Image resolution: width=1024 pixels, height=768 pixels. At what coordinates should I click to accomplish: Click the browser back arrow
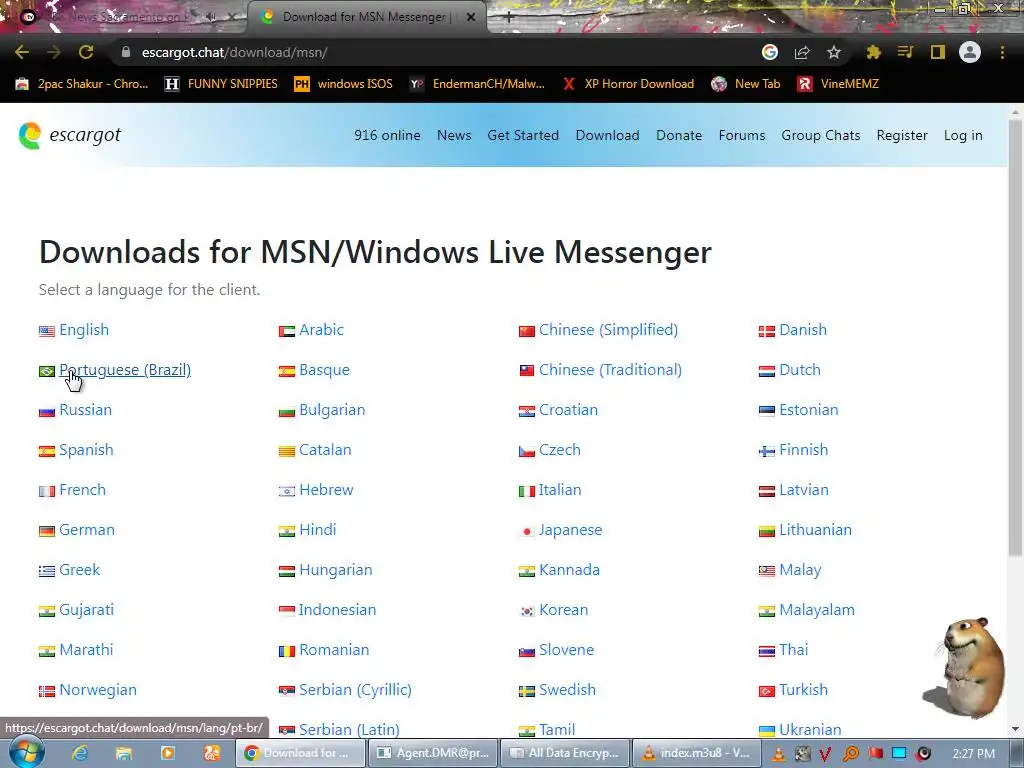tap(22, 52)
